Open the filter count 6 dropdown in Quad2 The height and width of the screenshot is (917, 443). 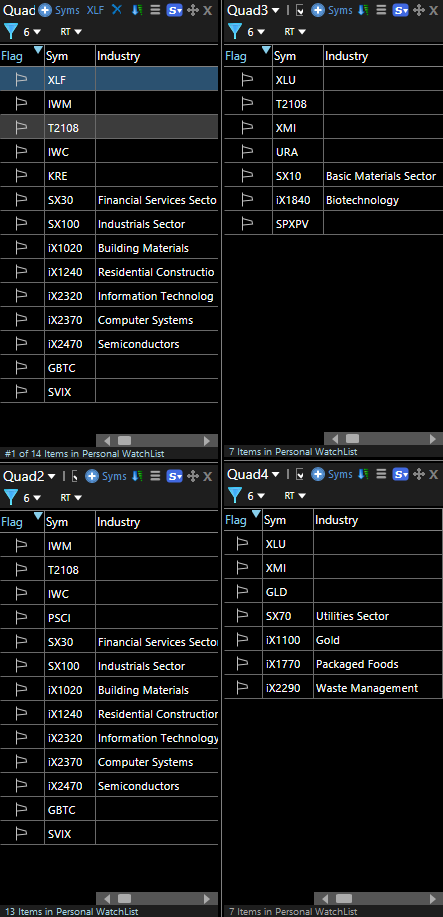(32, 498)
